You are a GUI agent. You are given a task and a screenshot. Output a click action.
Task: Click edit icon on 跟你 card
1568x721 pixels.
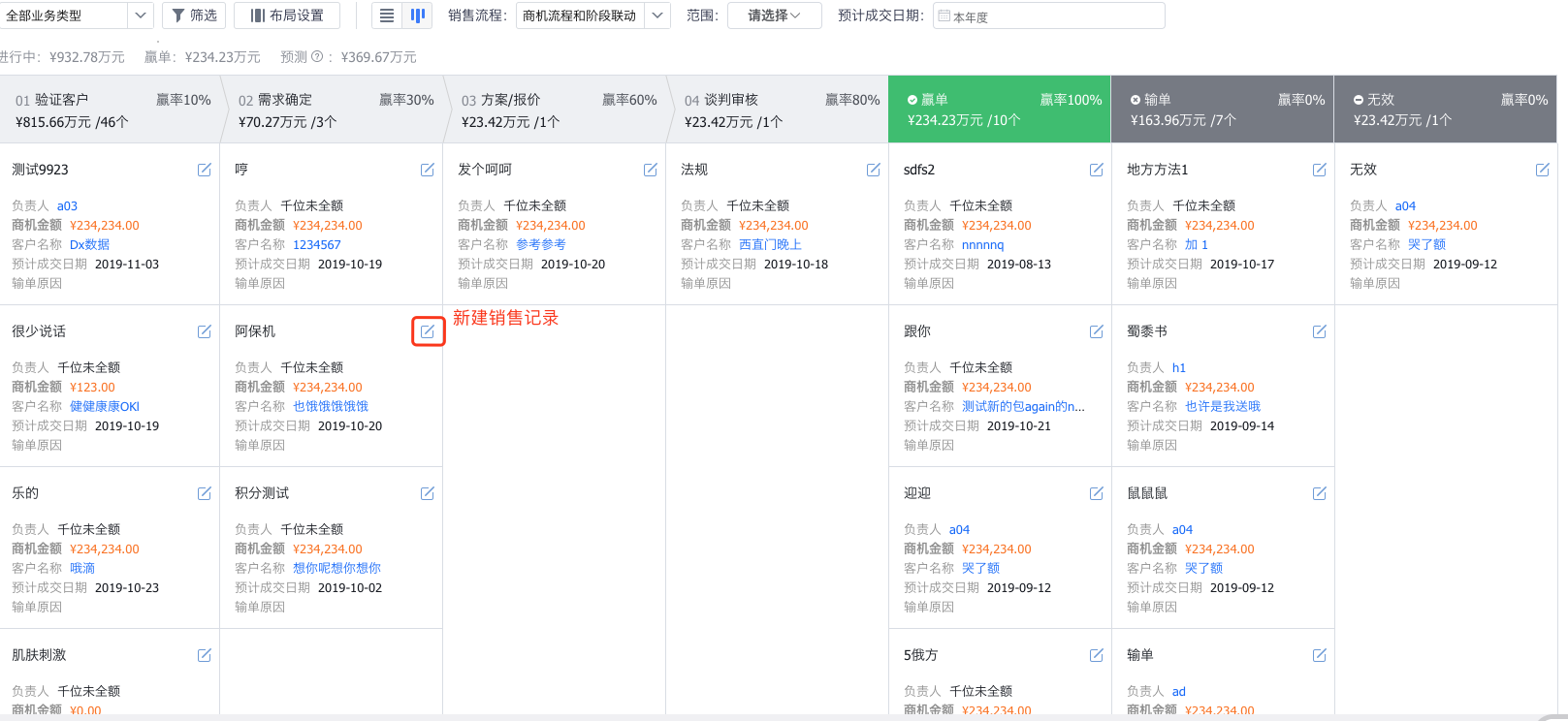pos(1097,331)
